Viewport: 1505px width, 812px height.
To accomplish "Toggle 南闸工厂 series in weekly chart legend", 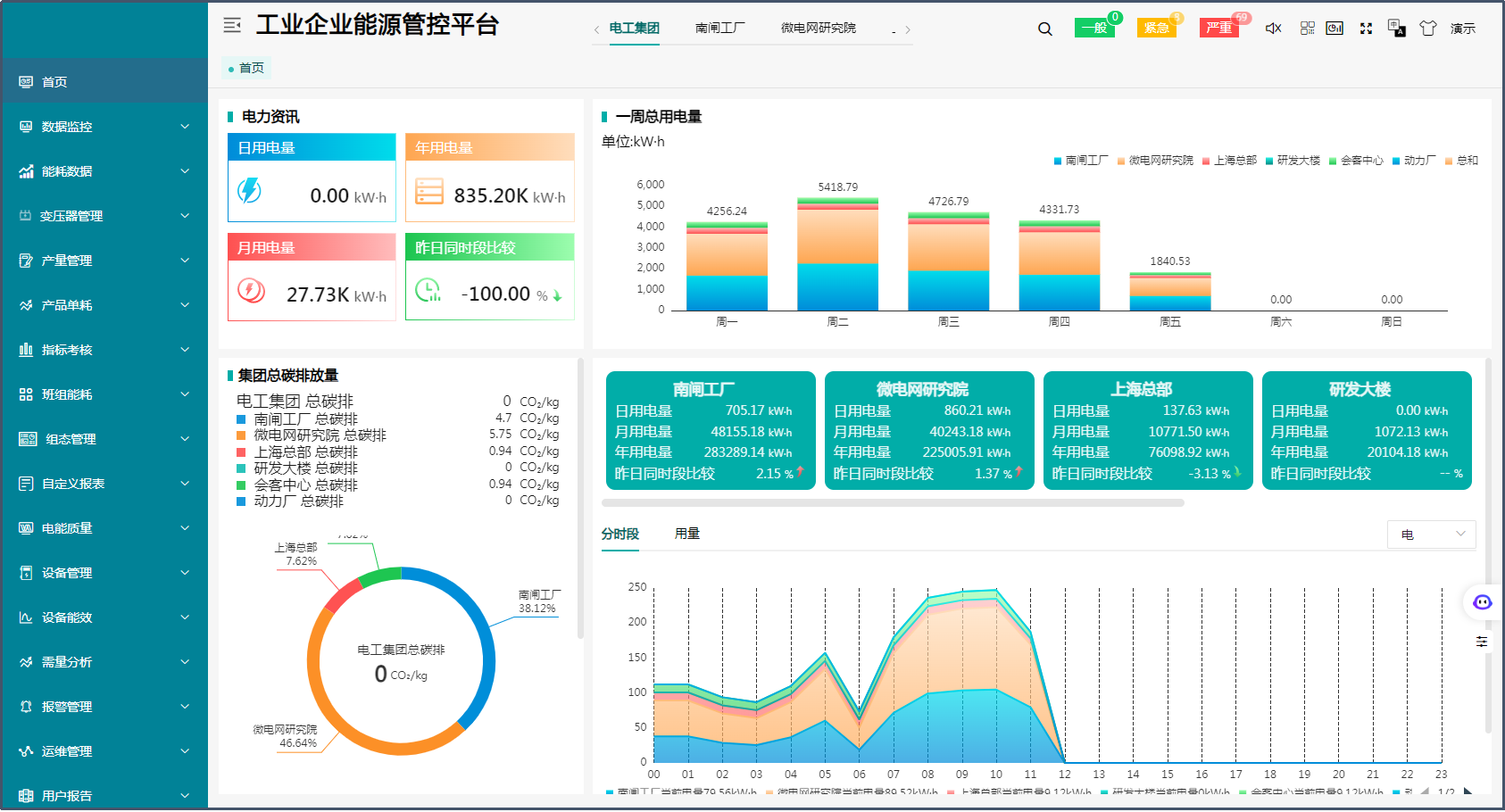I will point(1081,161).
